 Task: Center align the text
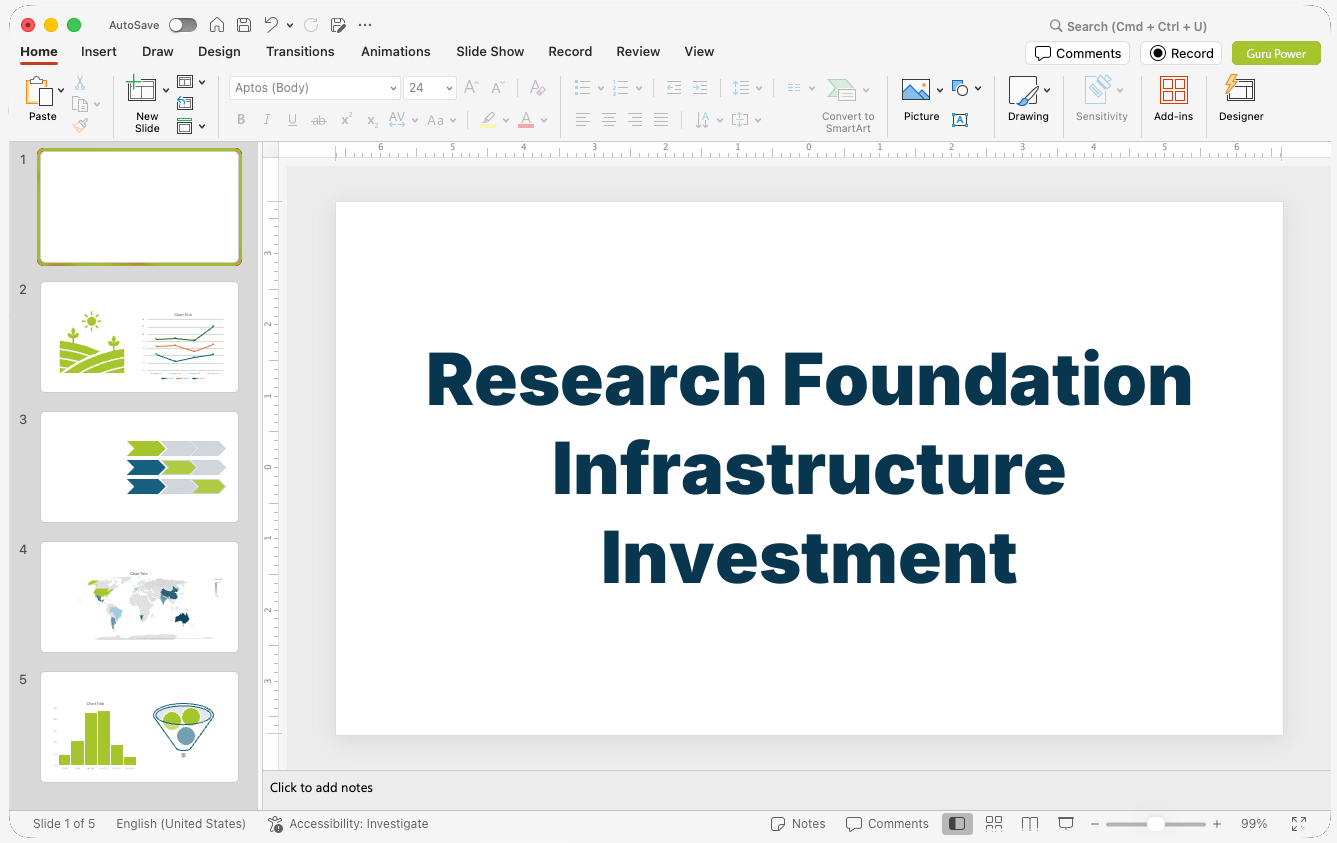609,120
